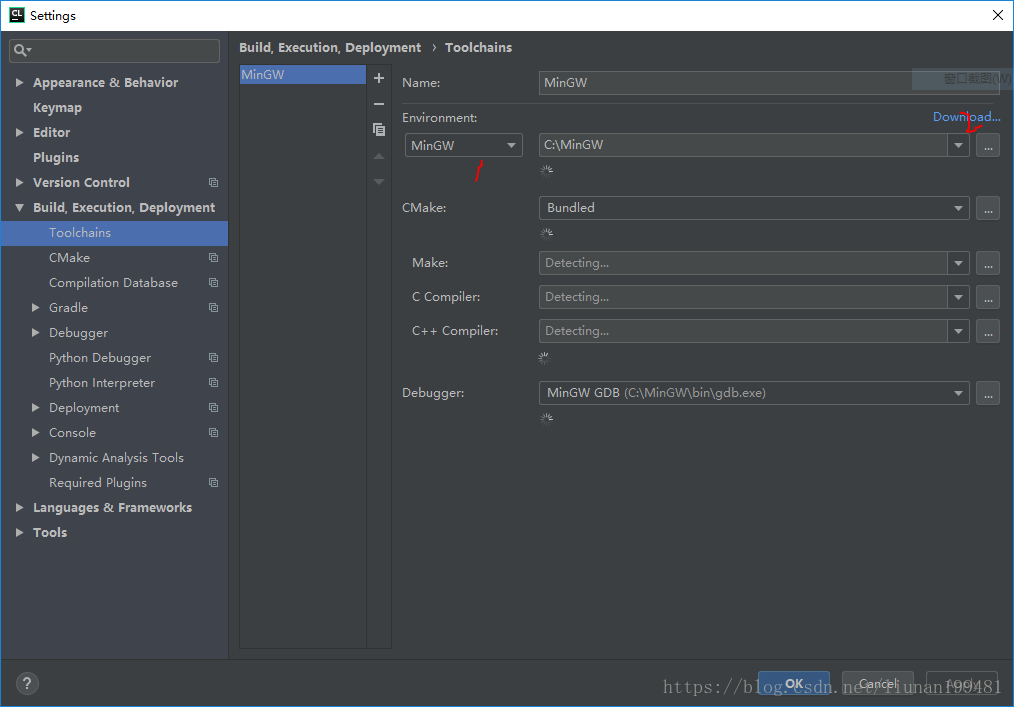
Task: Open CMake settings page
Action: [x=70, y=258]
